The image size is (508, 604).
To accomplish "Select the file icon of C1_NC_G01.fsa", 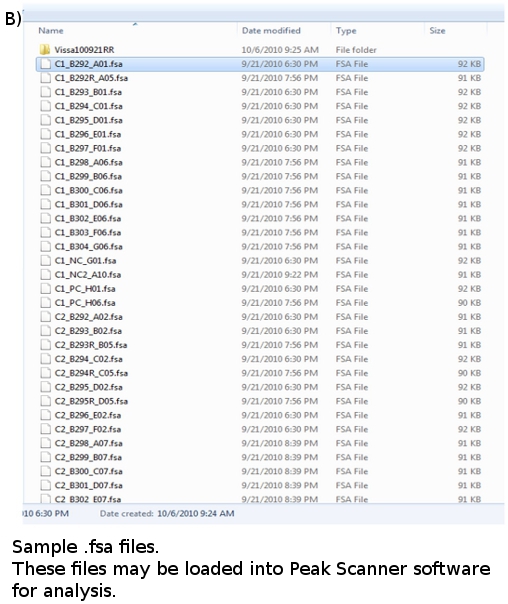I will point(45,260).
